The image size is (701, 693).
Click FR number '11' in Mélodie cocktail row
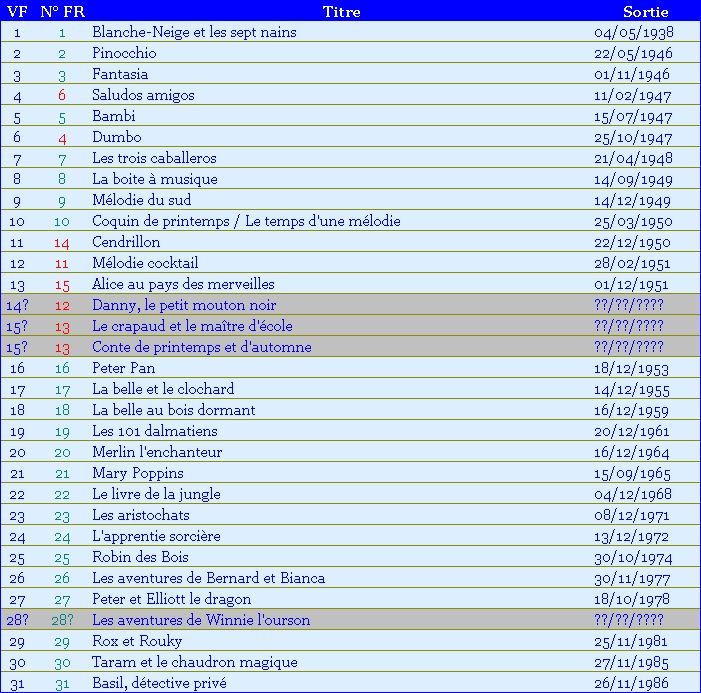pos(62,264)
